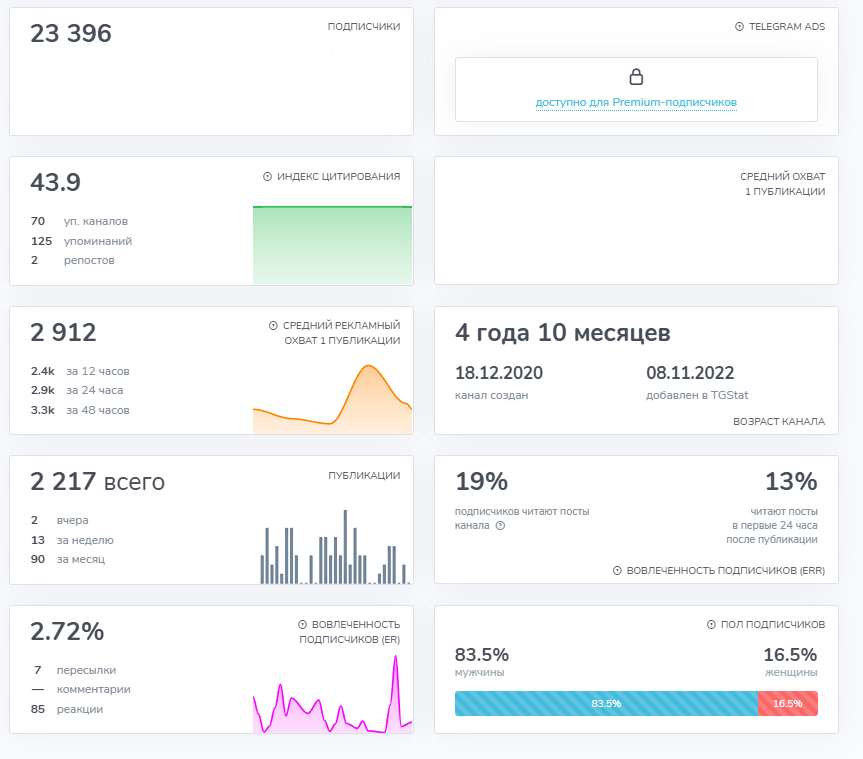
Task: Open 'доступно для Premium-подписчиков' link
Action: 636,101
